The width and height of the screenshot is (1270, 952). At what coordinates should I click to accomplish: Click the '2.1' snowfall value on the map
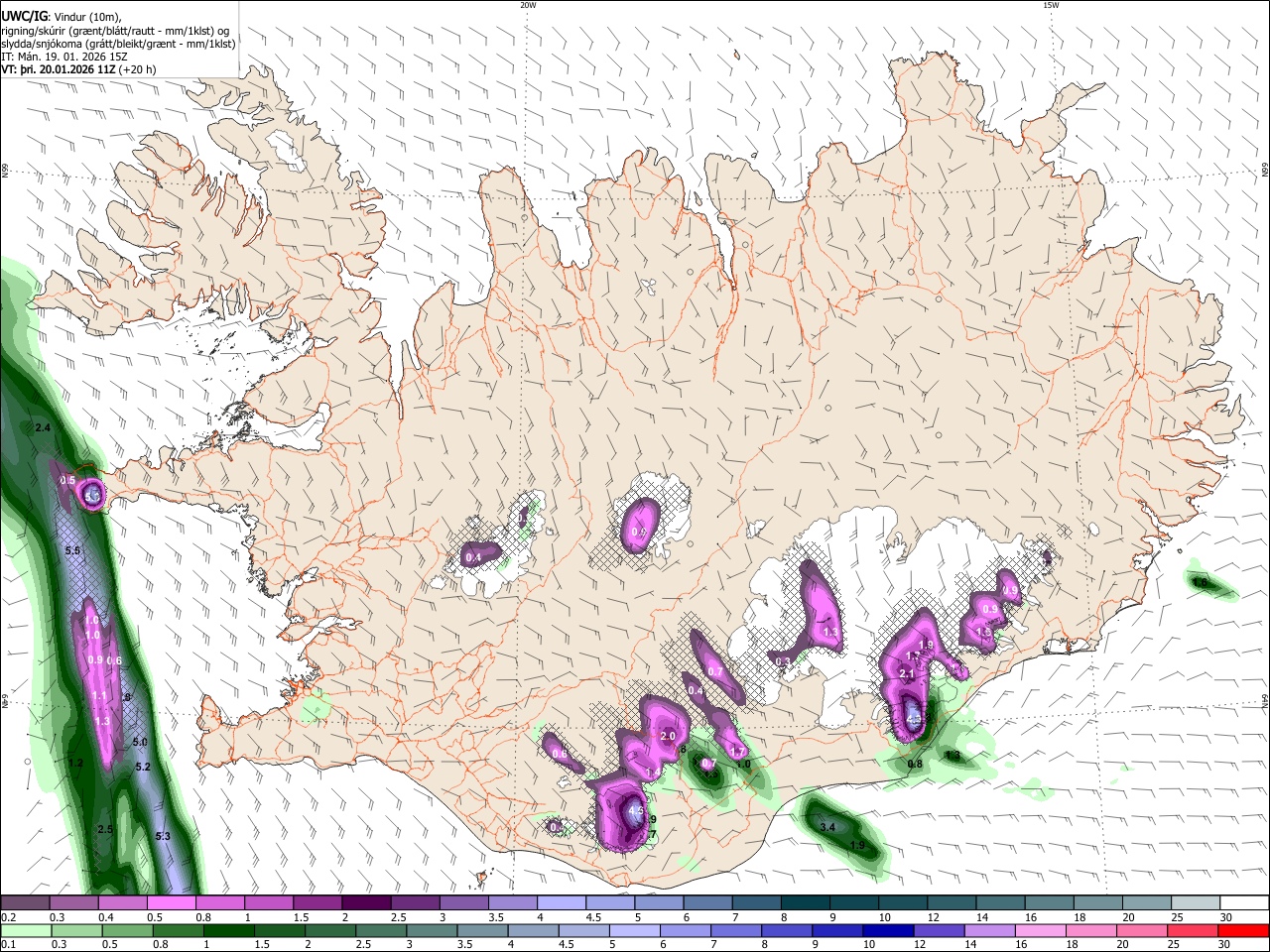click(906, 674)
